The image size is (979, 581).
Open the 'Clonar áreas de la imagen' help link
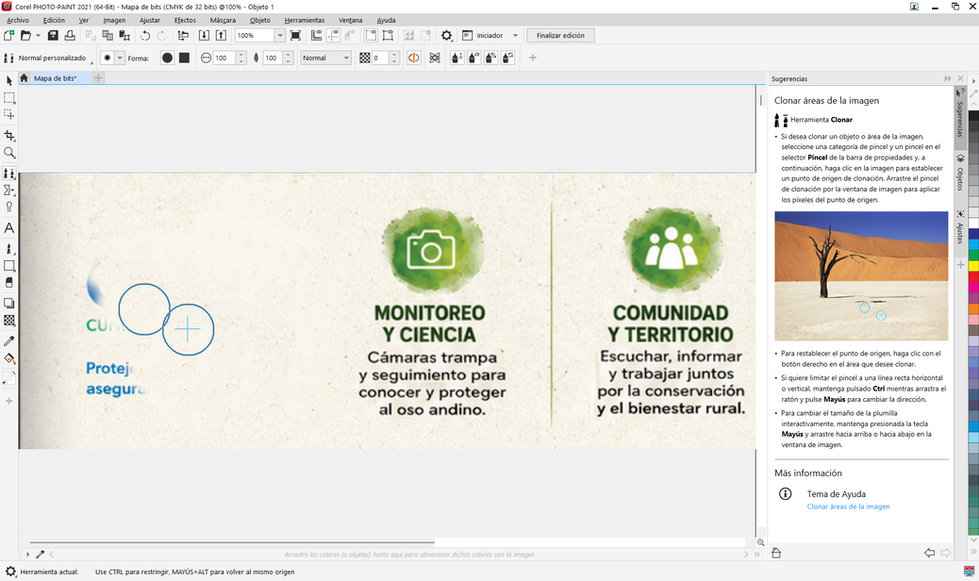pyautogui.click(x=848, y=507)
